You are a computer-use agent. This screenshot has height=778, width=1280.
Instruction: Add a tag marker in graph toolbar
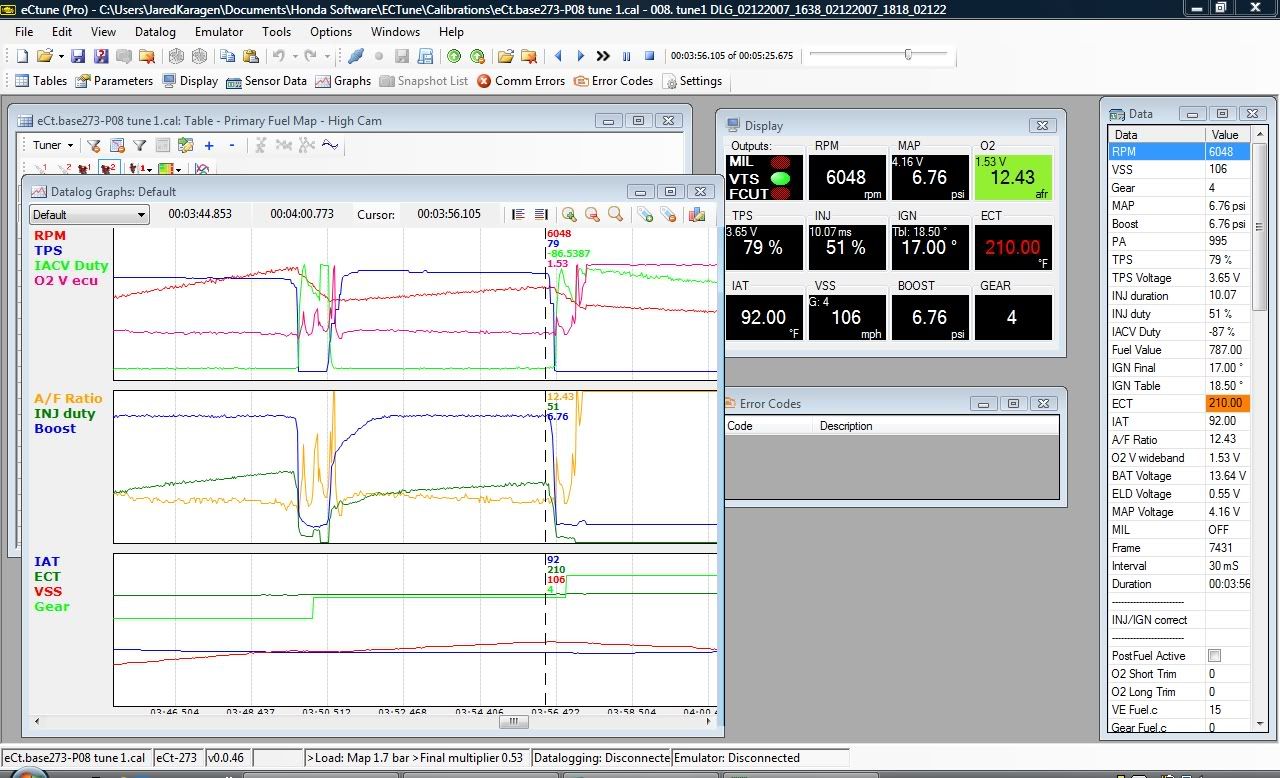click(644, 214)
